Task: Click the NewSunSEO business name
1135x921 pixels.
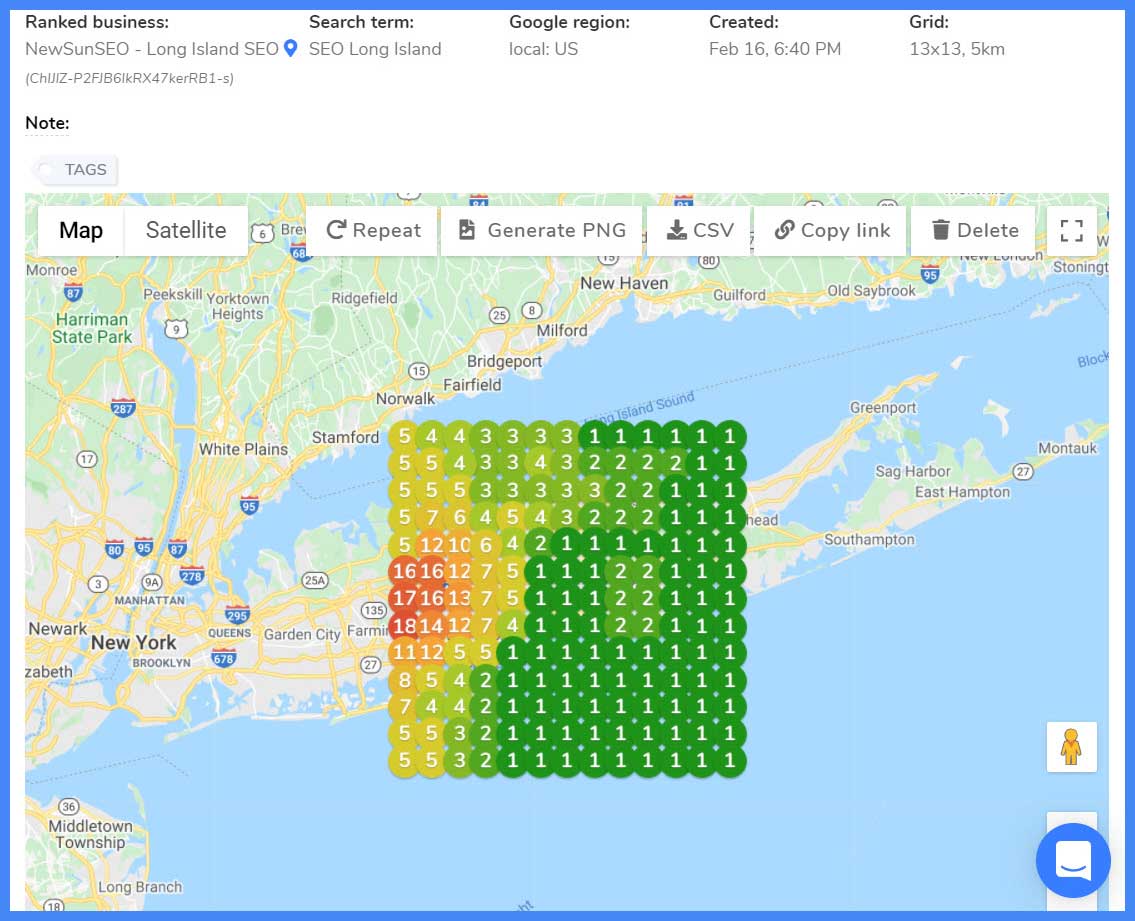Action: click(x=151, y=49)
